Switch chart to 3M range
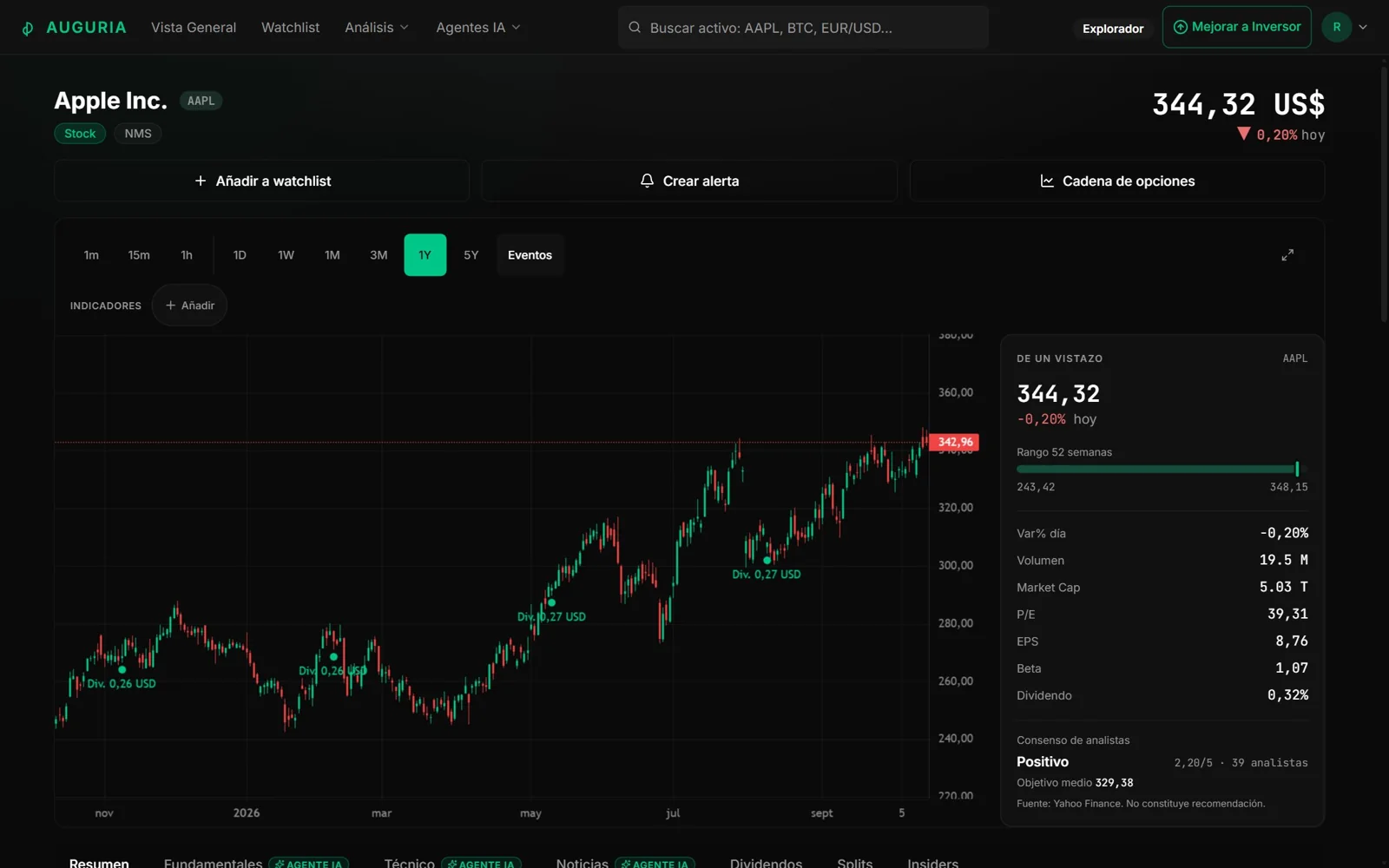1389x868 pixels. click(379, 255)
